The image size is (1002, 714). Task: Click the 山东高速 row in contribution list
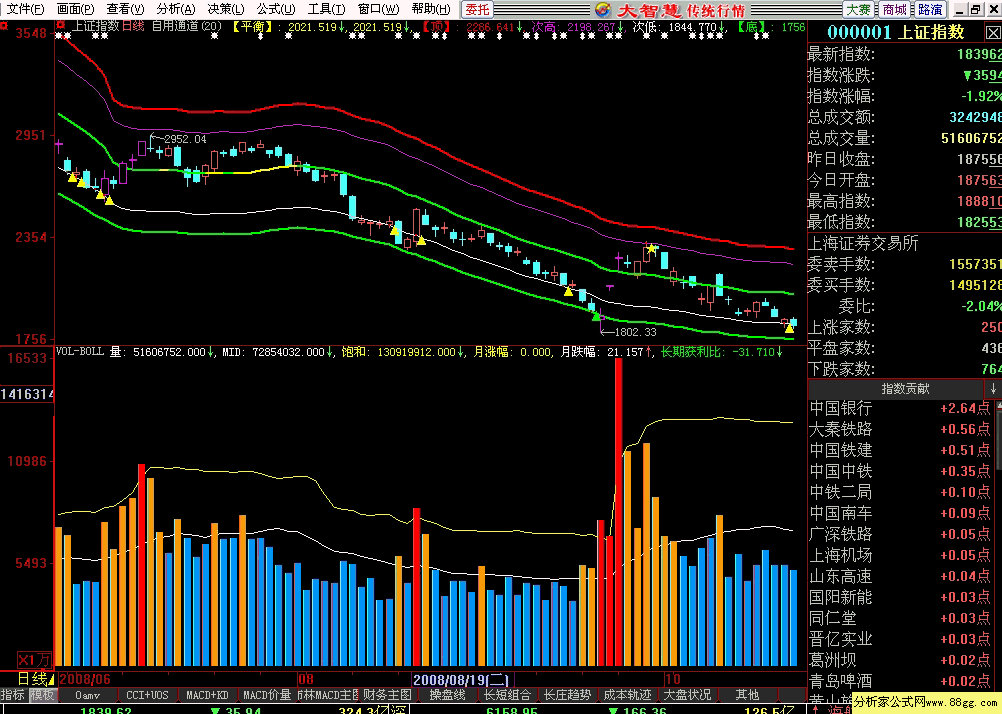coord(900,577)
